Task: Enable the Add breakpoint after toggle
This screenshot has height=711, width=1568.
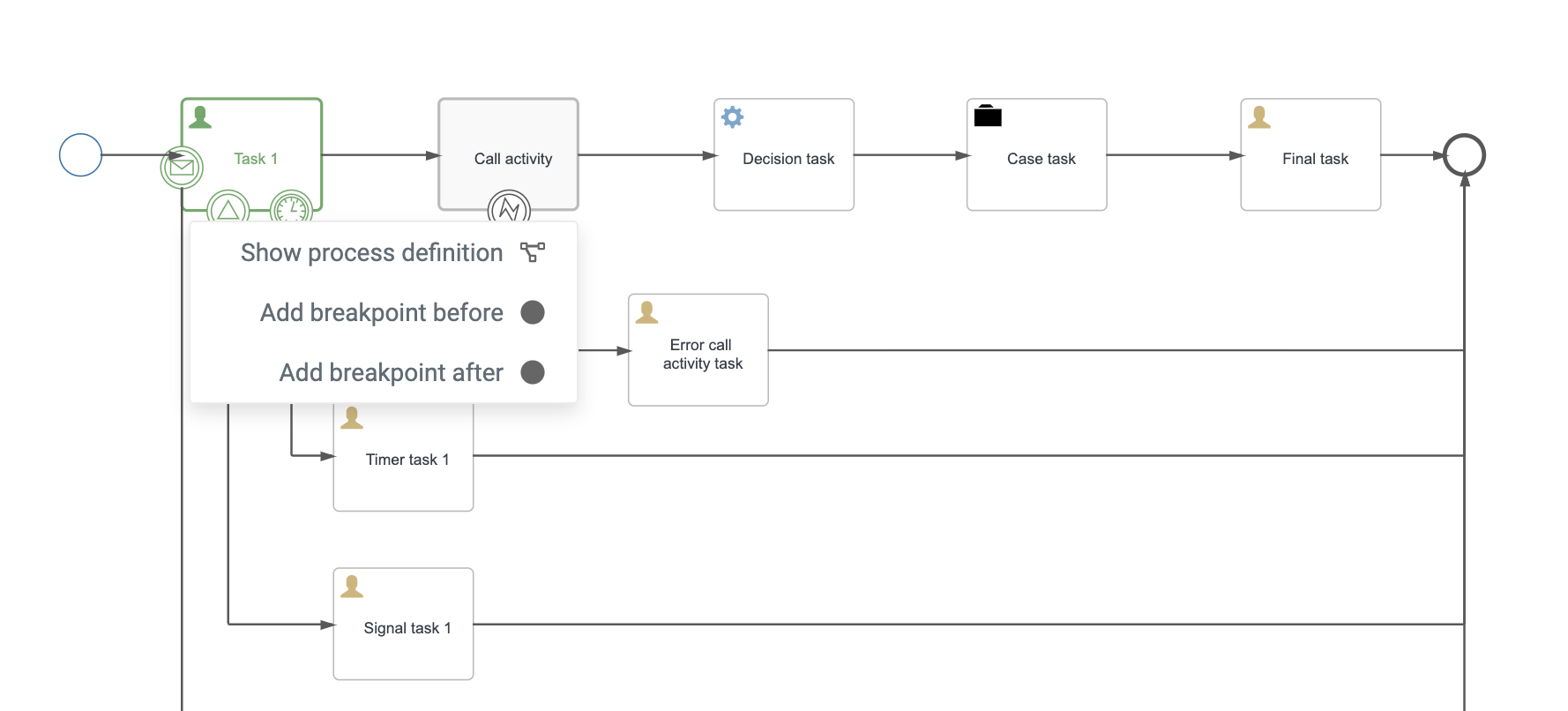Action: [x=533, y=372]
